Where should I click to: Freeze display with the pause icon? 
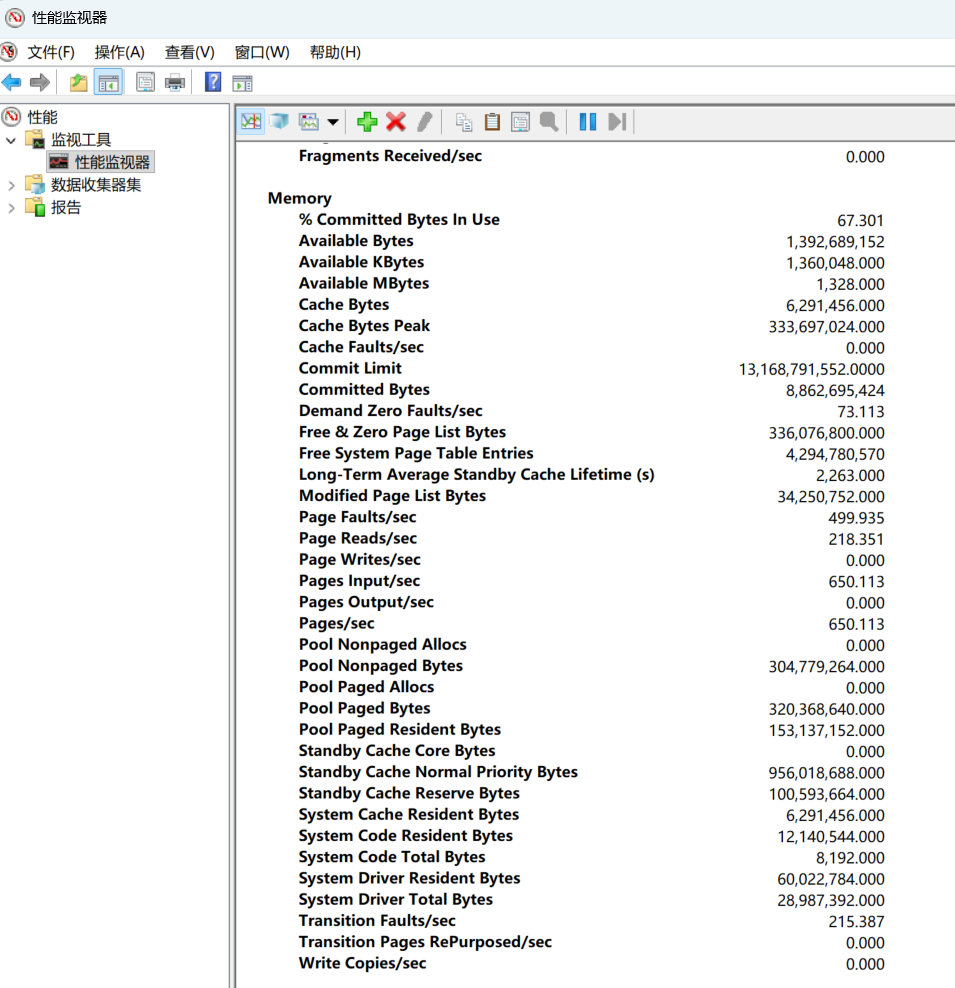click(588, 122)
